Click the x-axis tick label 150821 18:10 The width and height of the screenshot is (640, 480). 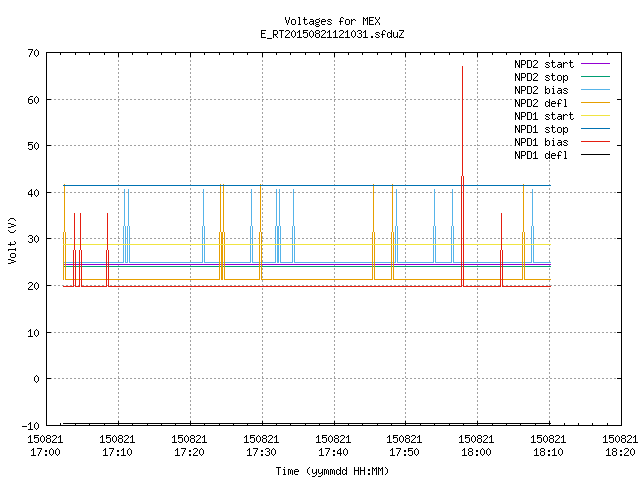click(x=548, y=446)
